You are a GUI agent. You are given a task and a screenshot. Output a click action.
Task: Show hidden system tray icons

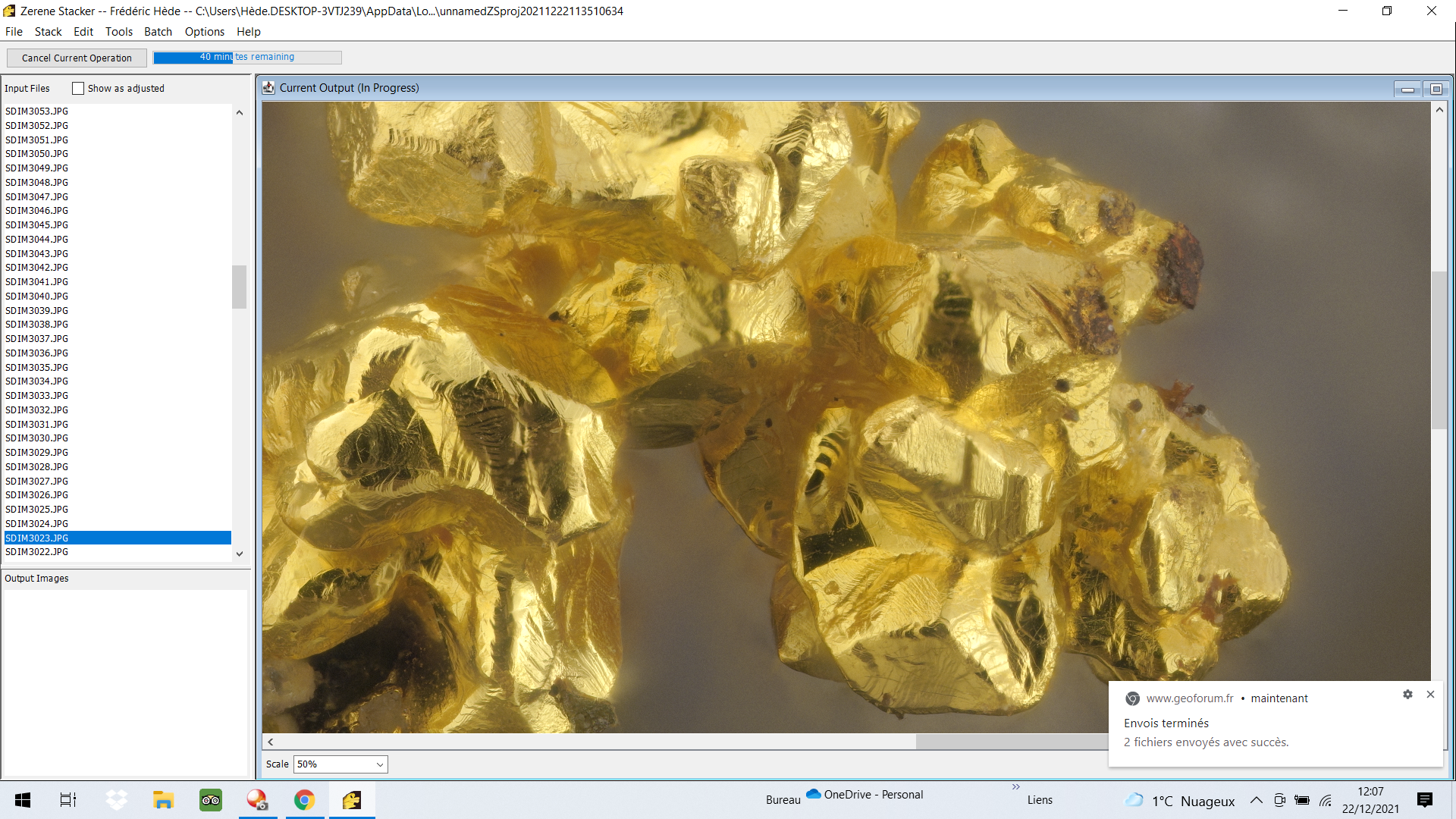pyautogui.click(x=1257, y=800)
